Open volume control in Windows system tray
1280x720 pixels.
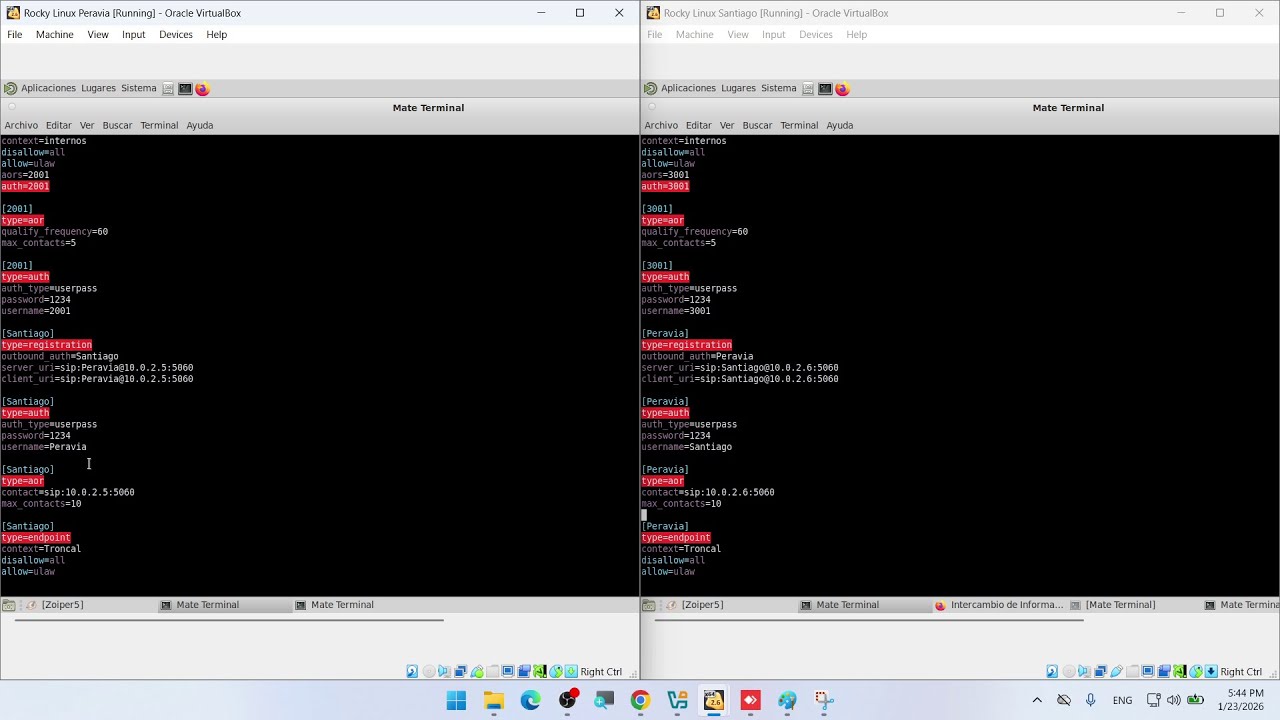(1173, 700)
